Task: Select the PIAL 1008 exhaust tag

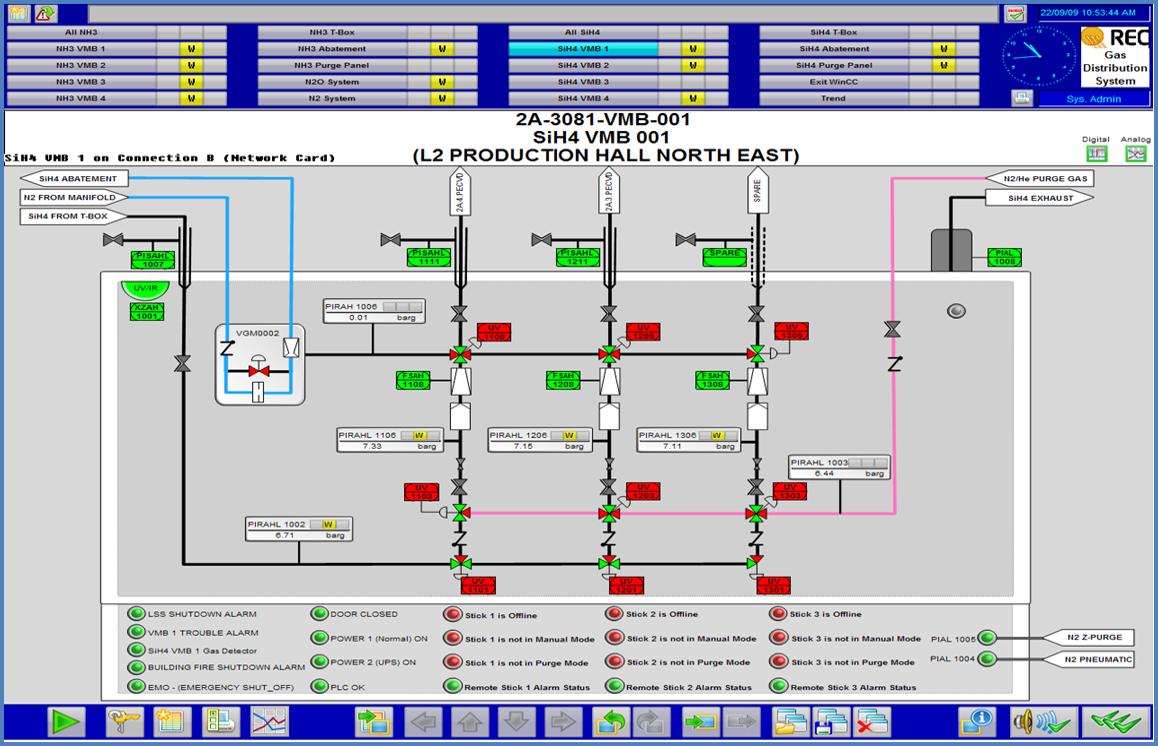Action: tap(1004, 257)
